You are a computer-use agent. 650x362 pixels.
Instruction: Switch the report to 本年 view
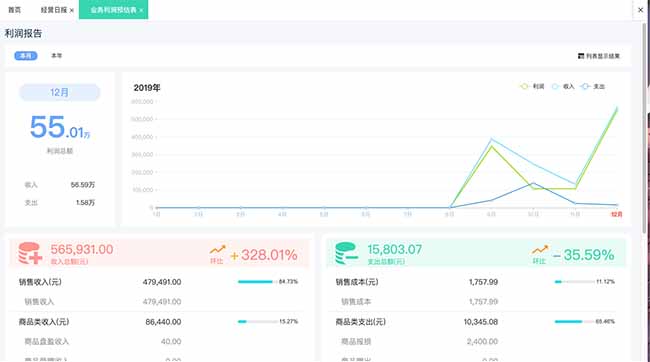click(57, 56)
